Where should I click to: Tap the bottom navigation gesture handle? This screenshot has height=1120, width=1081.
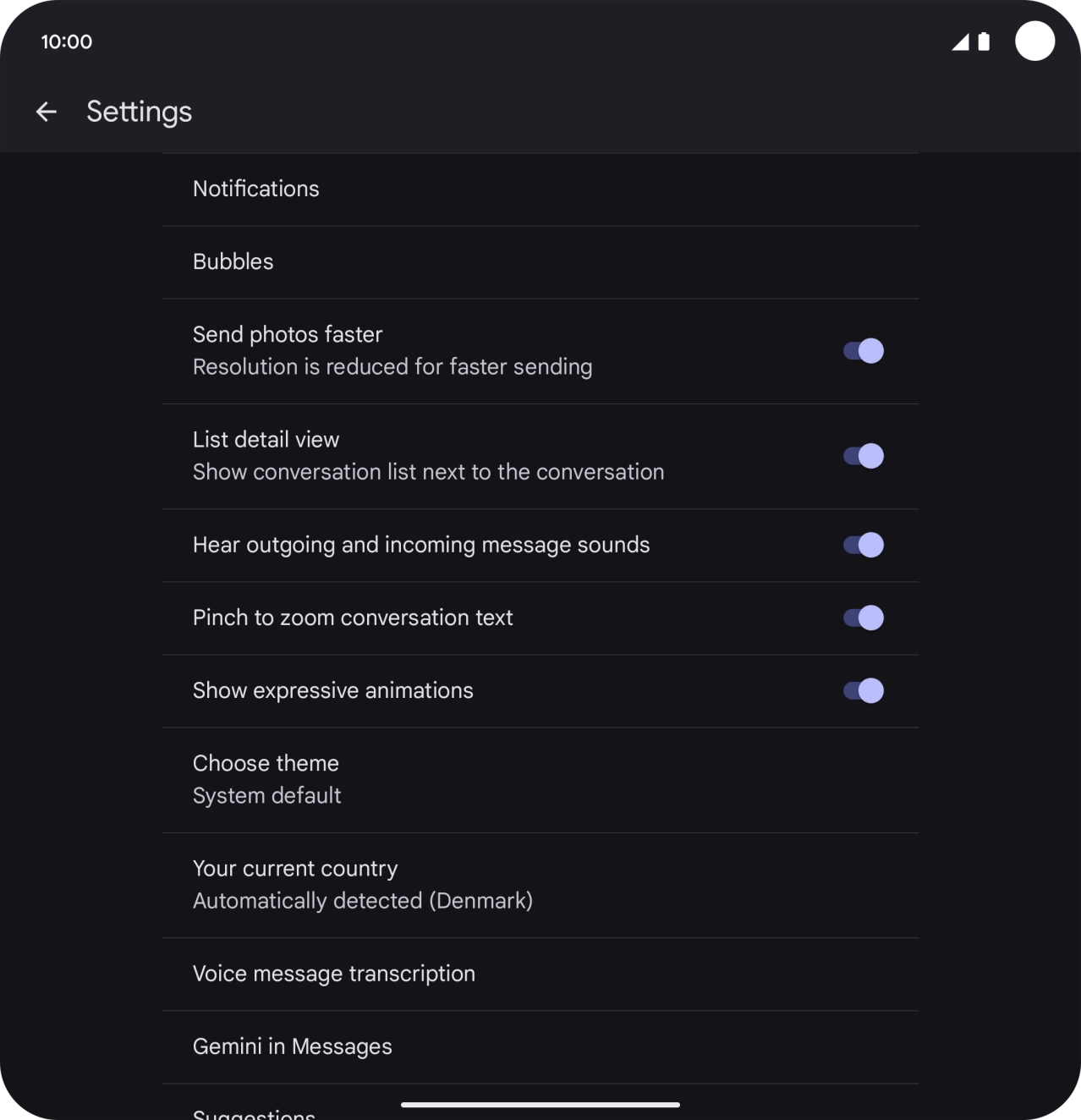pyautogui.click(x=540, y=1104)
